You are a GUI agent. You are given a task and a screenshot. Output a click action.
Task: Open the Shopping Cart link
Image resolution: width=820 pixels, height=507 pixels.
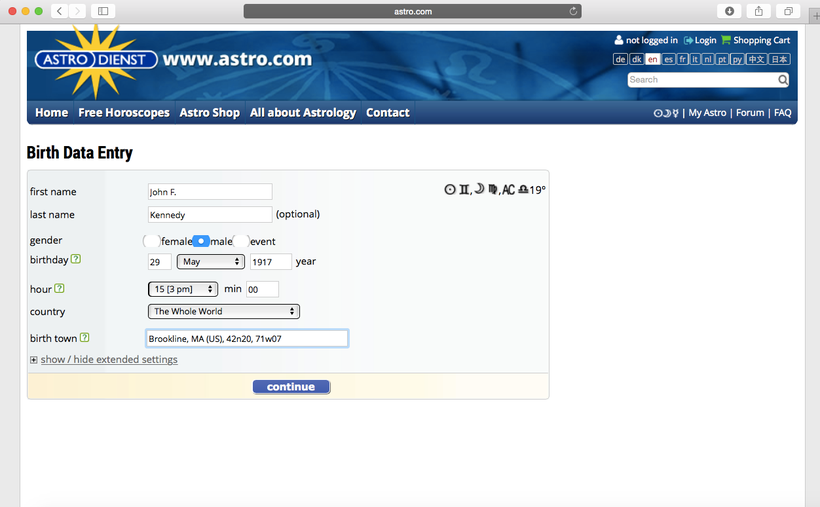[761, 40]
